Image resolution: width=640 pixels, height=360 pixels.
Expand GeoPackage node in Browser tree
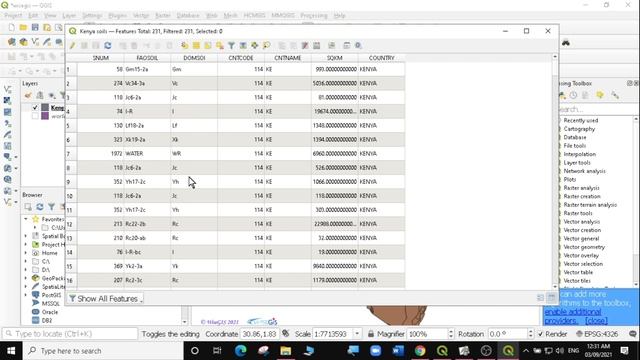[x=26, y=278]
